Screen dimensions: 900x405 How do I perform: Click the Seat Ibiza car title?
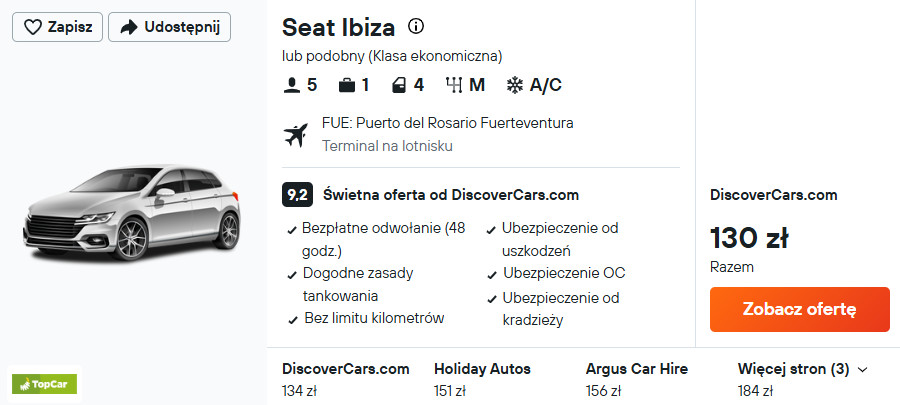338,27
